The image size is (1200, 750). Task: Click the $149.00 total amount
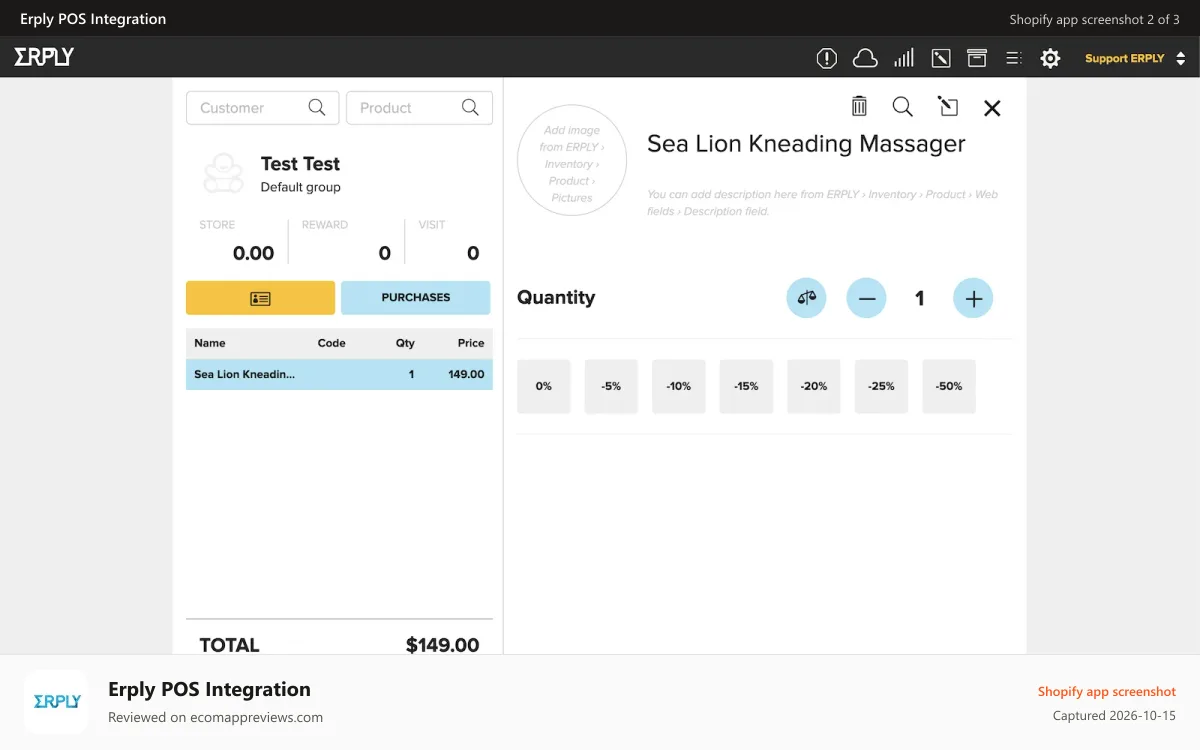click(442, 645)
